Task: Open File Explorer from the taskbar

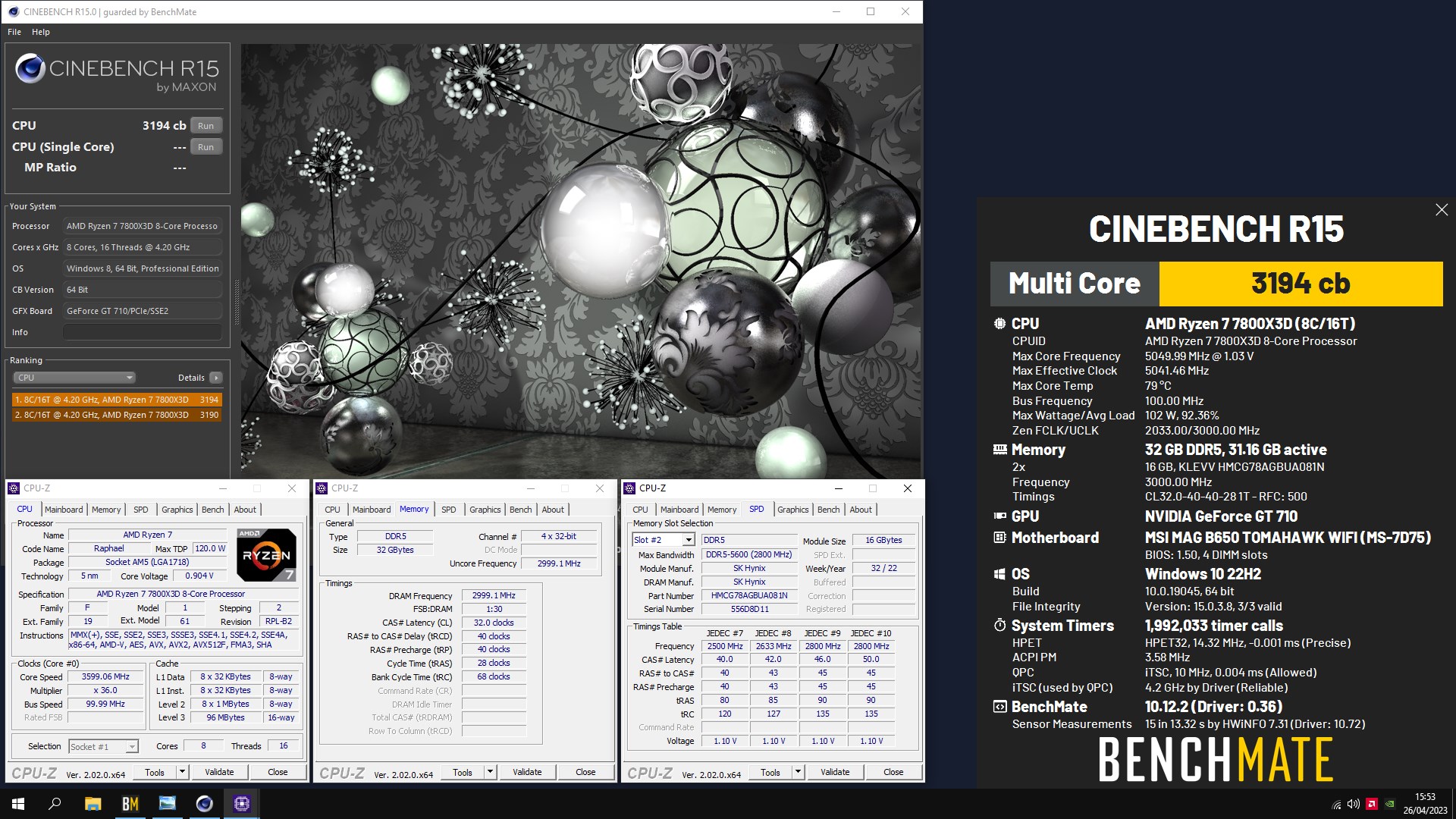Action: [x=93, y=804]
